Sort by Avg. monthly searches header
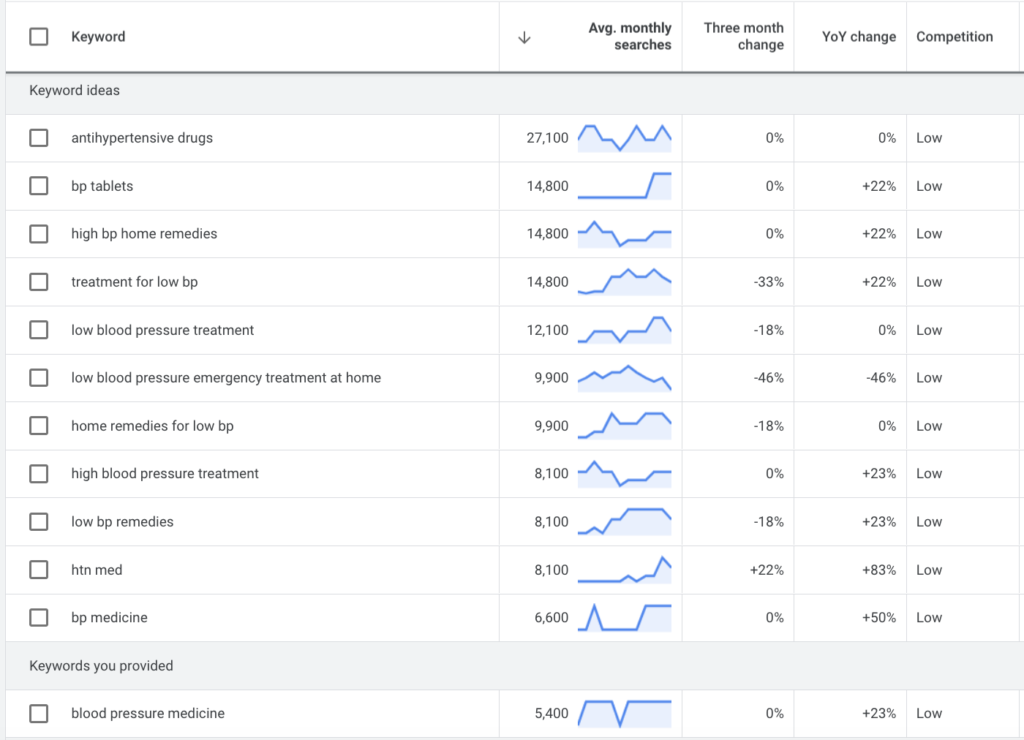This screenshot has height=740, width=1024. tap(630, 37)
